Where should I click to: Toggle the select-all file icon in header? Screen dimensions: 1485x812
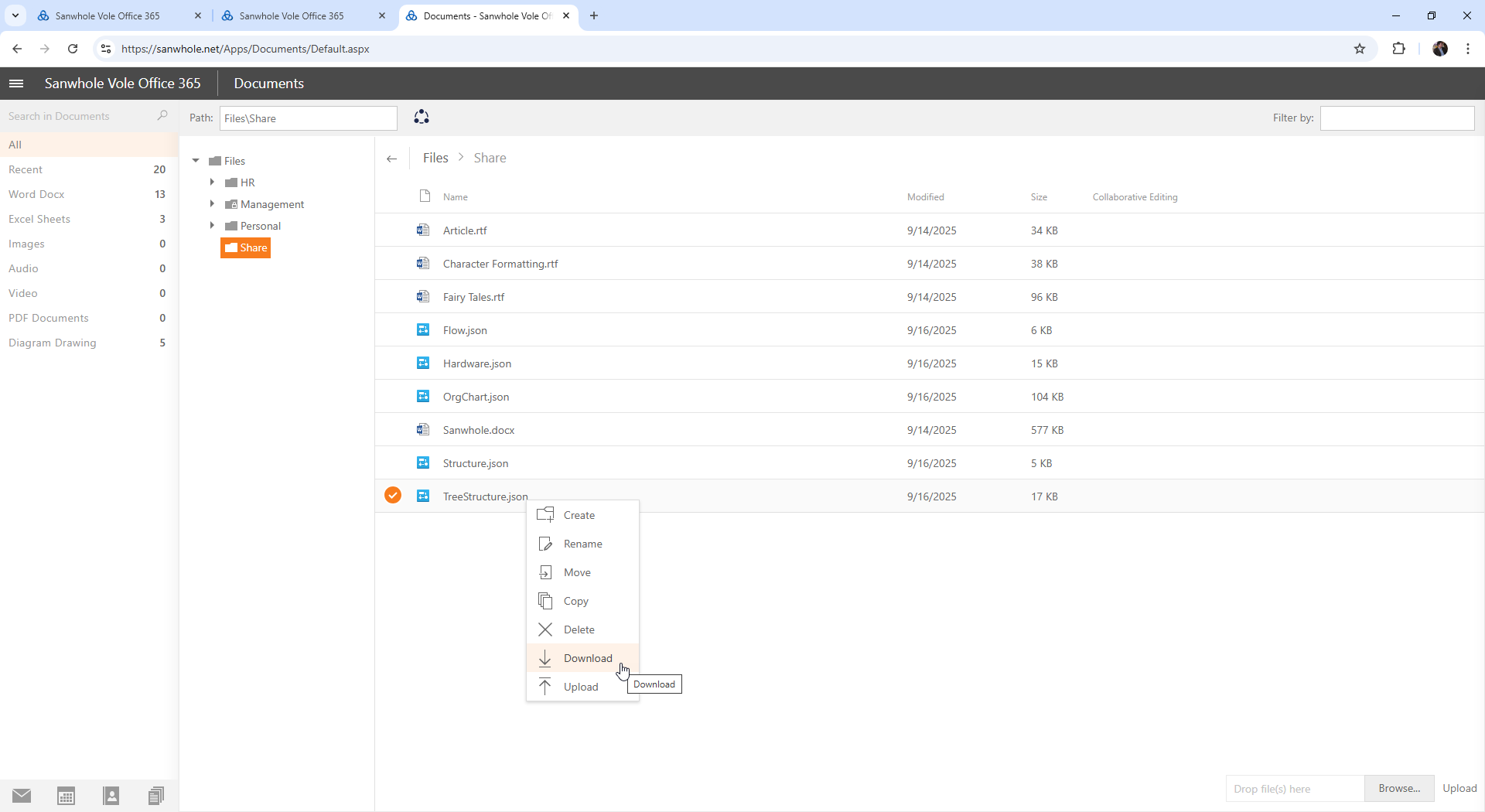point(425,196)
